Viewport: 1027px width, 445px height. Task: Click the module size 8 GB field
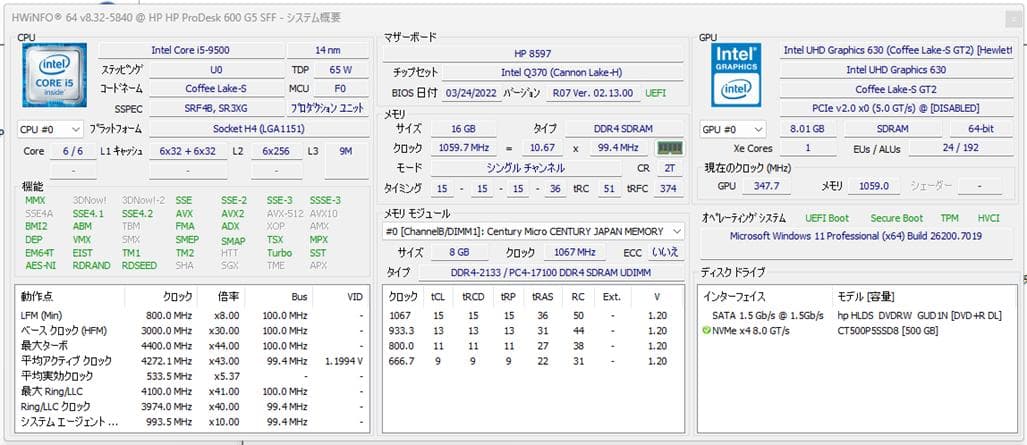coord(459,252)
